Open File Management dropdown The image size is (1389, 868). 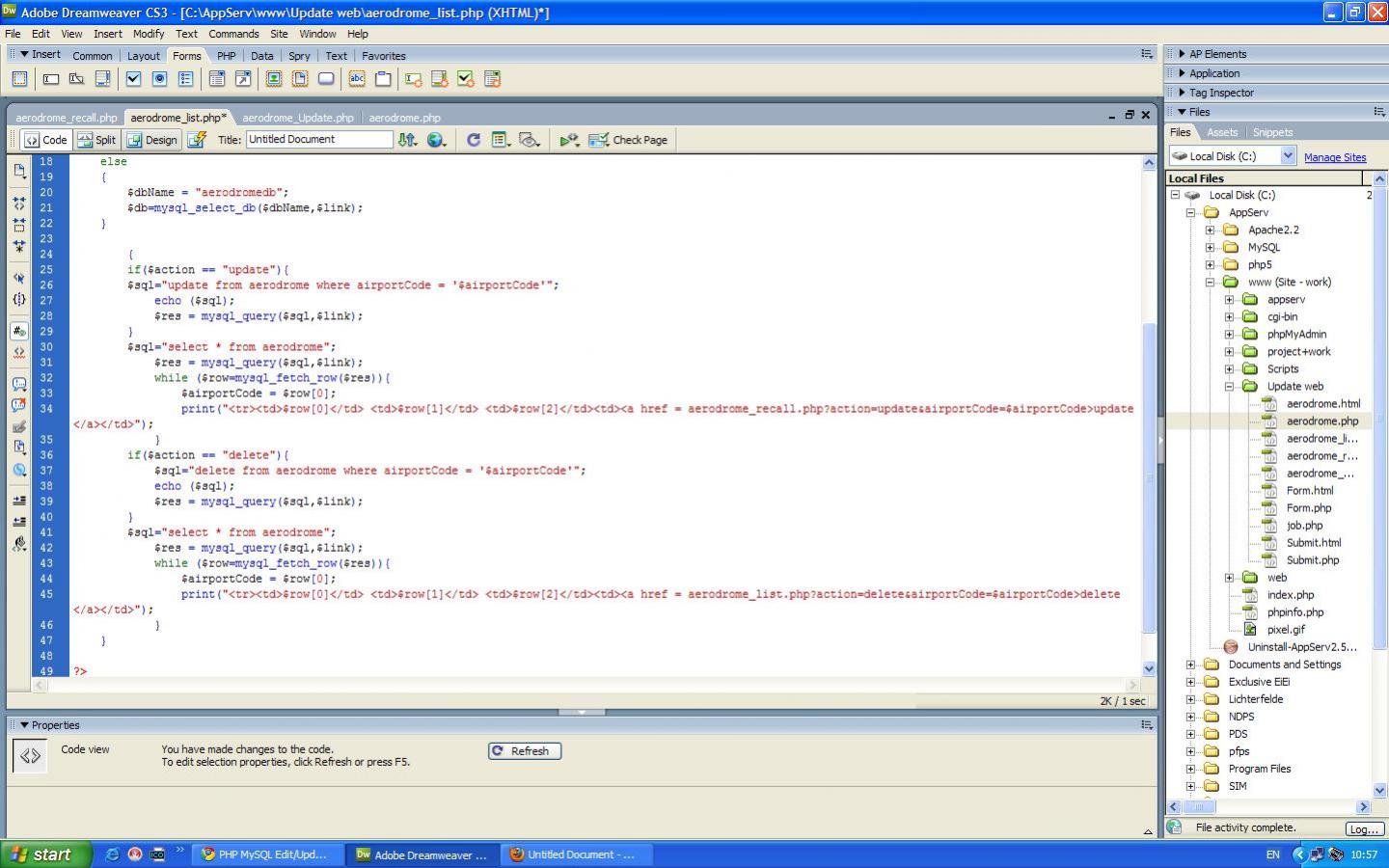[x=408, y=140]
